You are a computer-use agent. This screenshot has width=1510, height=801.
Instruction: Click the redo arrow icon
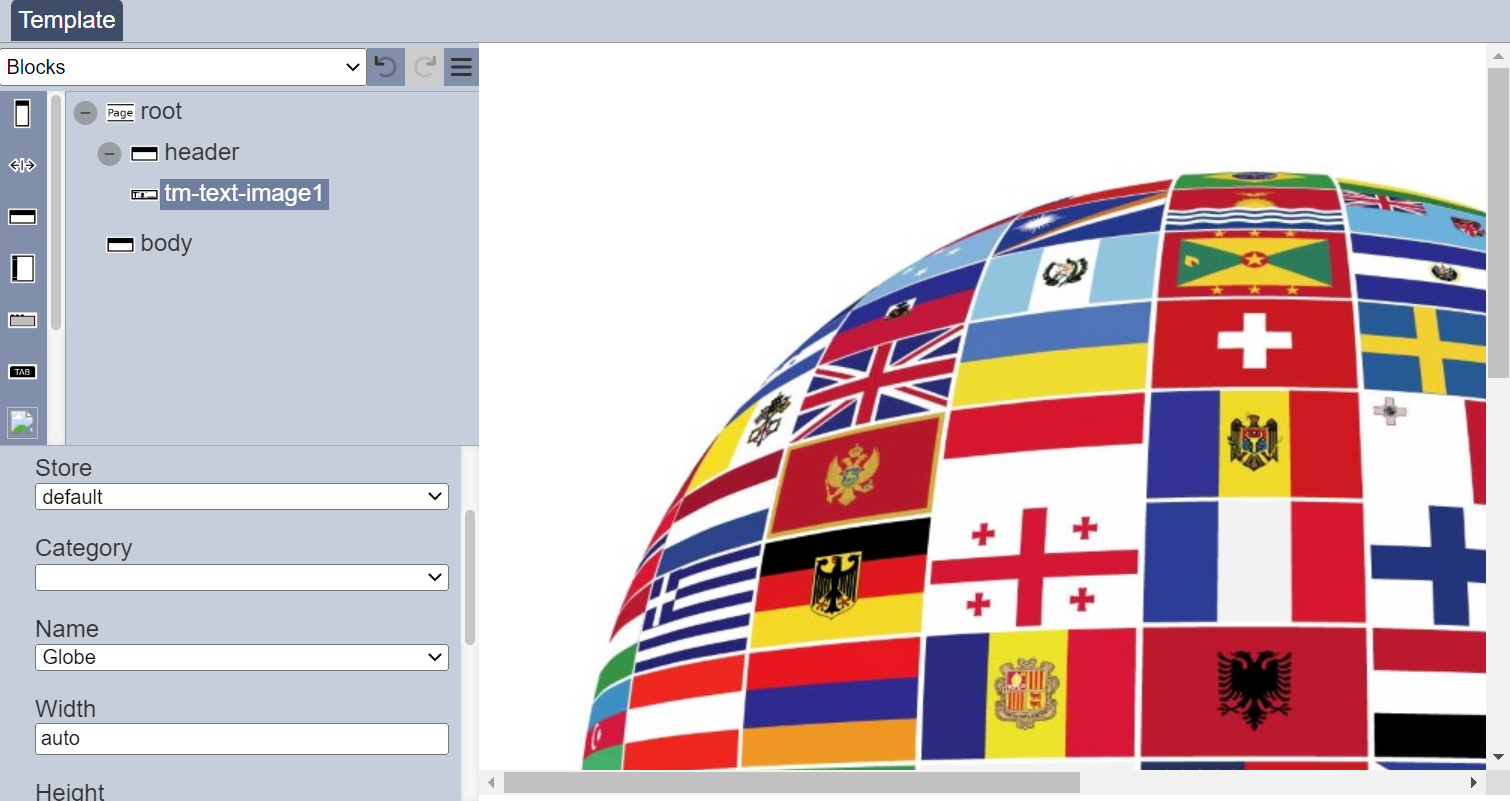point(424,67)
